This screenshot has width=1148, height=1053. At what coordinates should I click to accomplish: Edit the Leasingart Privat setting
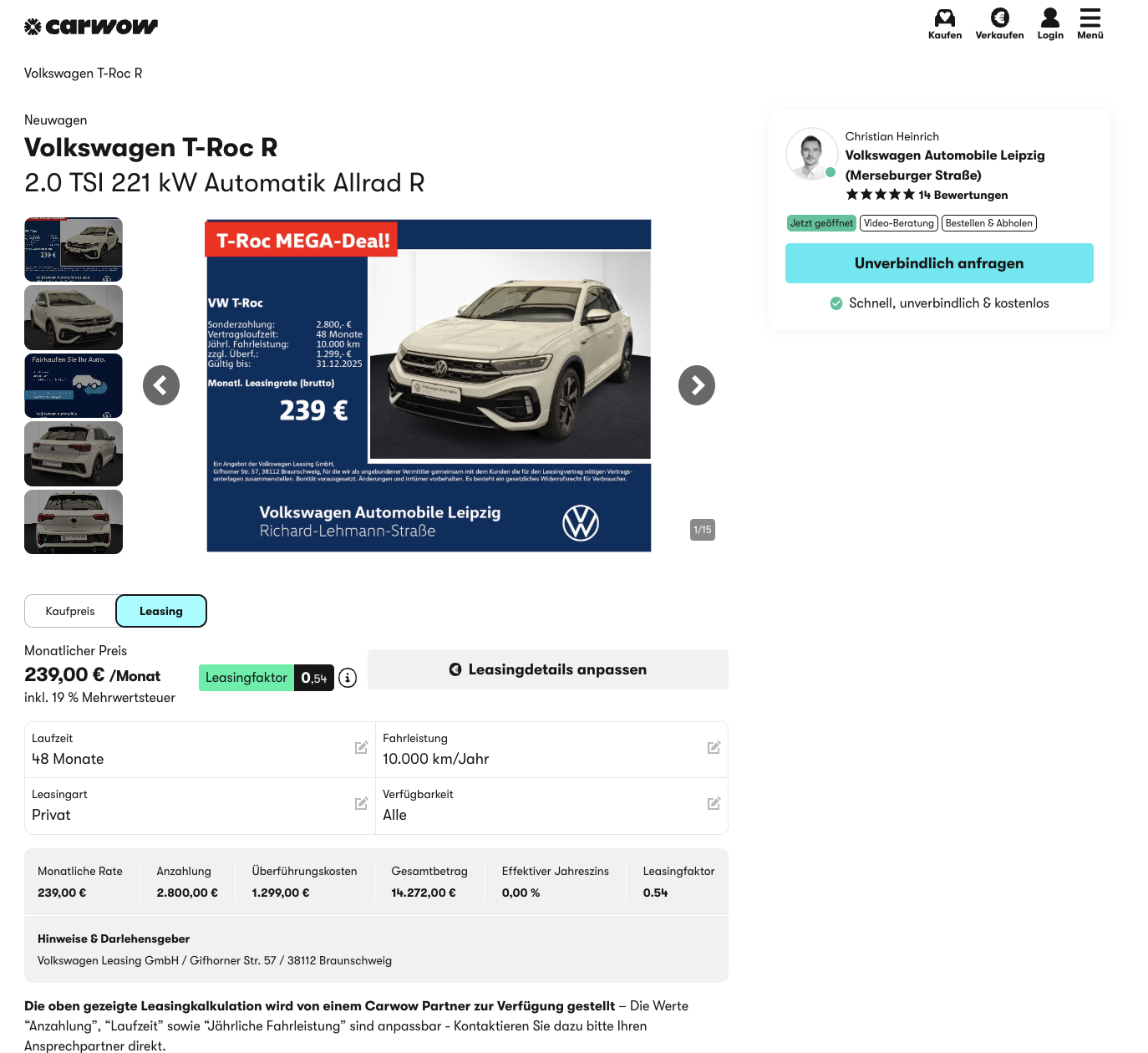click(x=361, y=804)
